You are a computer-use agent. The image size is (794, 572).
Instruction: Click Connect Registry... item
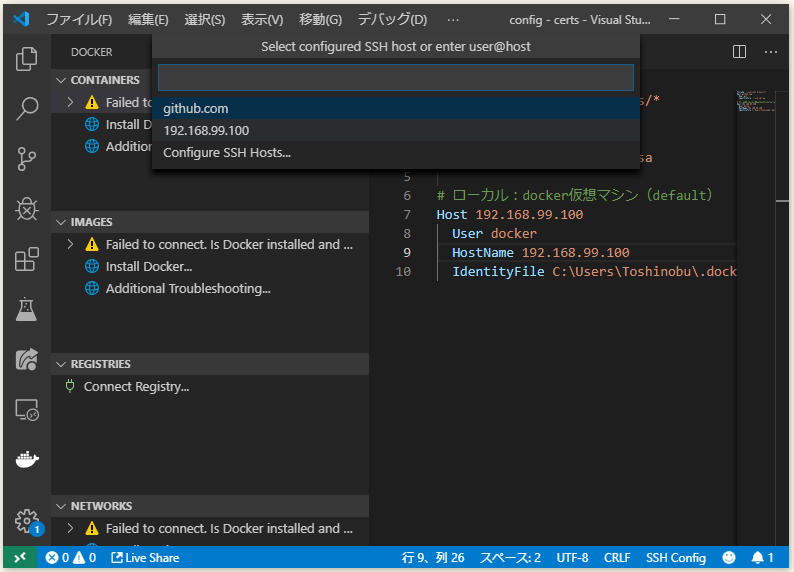136,386
